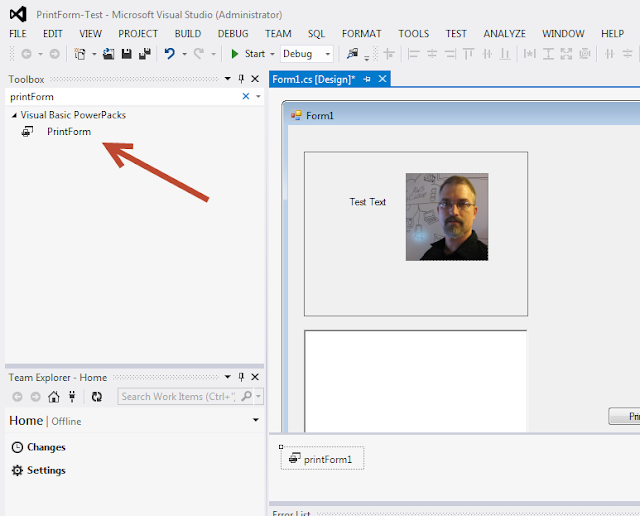Viewport: 640px width, 516px height.
Task: Click the Make Same Size icon
Action: pyautogui.click(x=566, y=54)
